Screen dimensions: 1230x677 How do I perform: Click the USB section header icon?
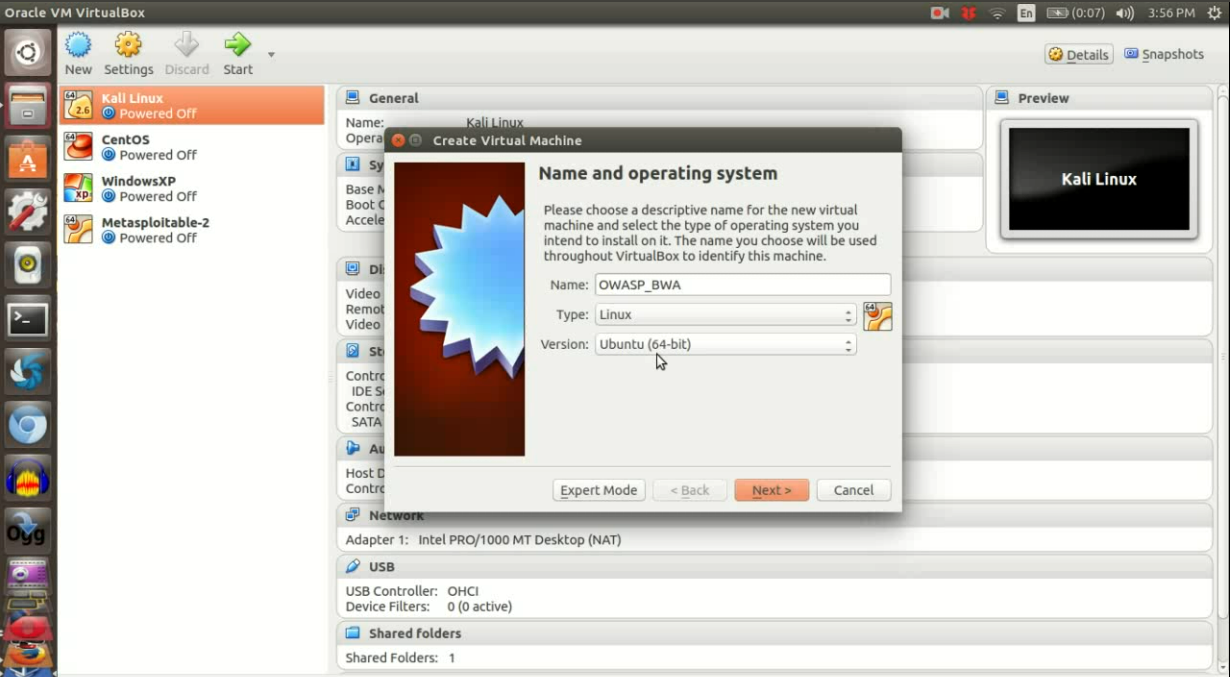click(353, 566)
